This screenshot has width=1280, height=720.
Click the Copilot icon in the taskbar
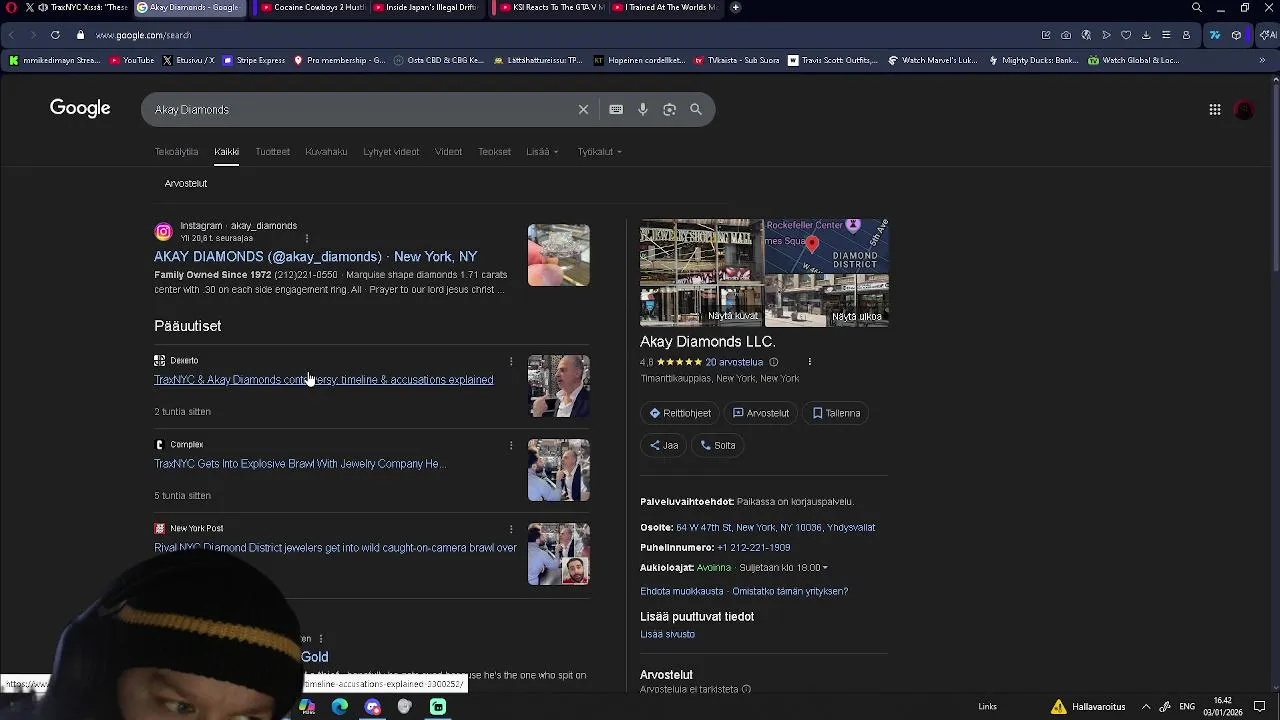tap(307, 706)
